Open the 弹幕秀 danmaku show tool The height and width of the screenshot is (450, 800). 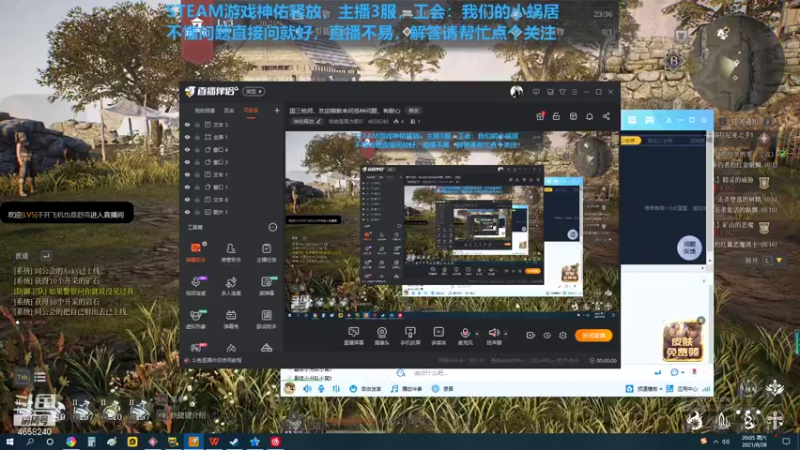(x=231, y=319)
